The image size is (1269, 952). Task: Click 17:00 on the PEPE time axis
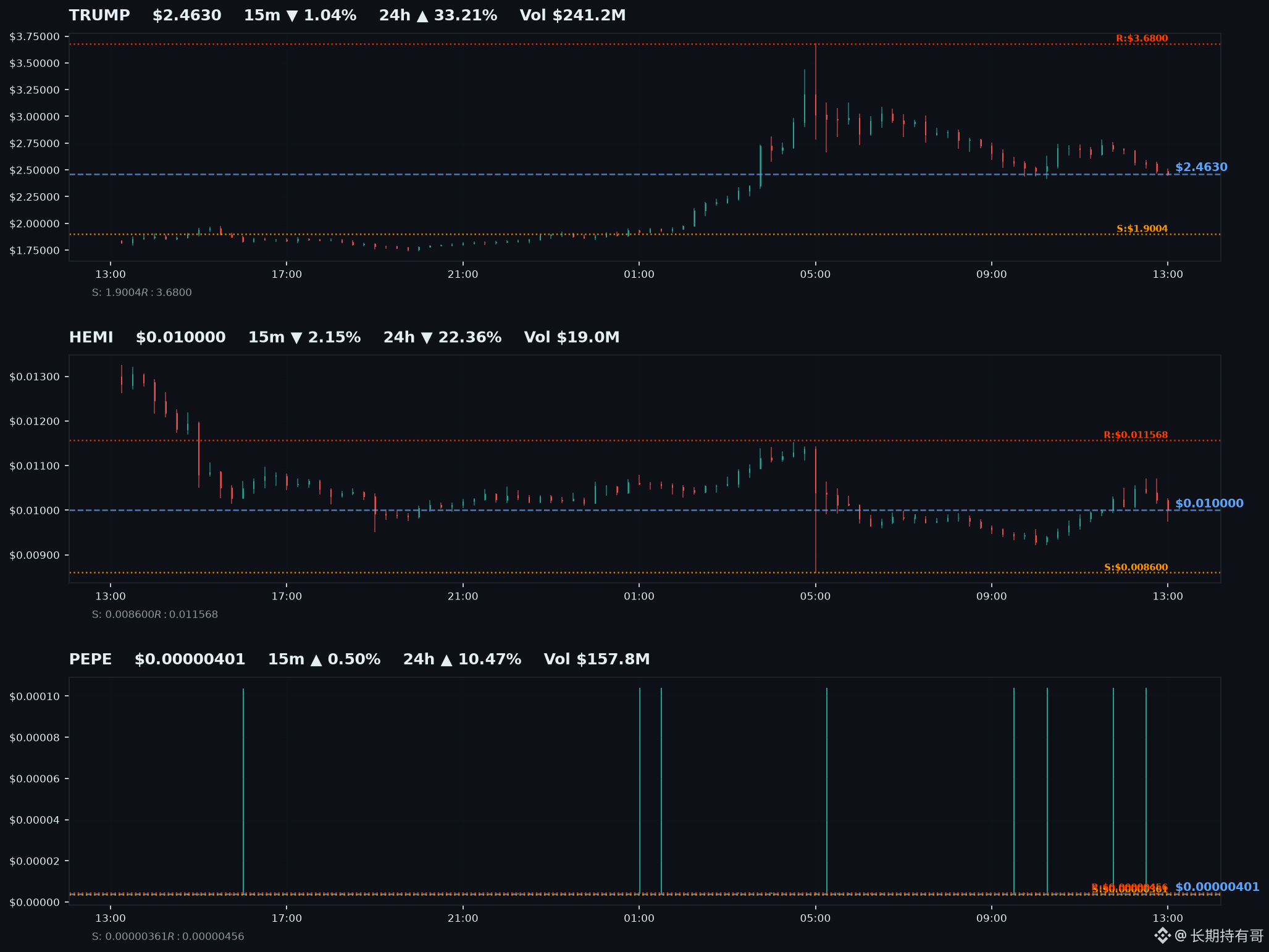[x=287, y=919]
